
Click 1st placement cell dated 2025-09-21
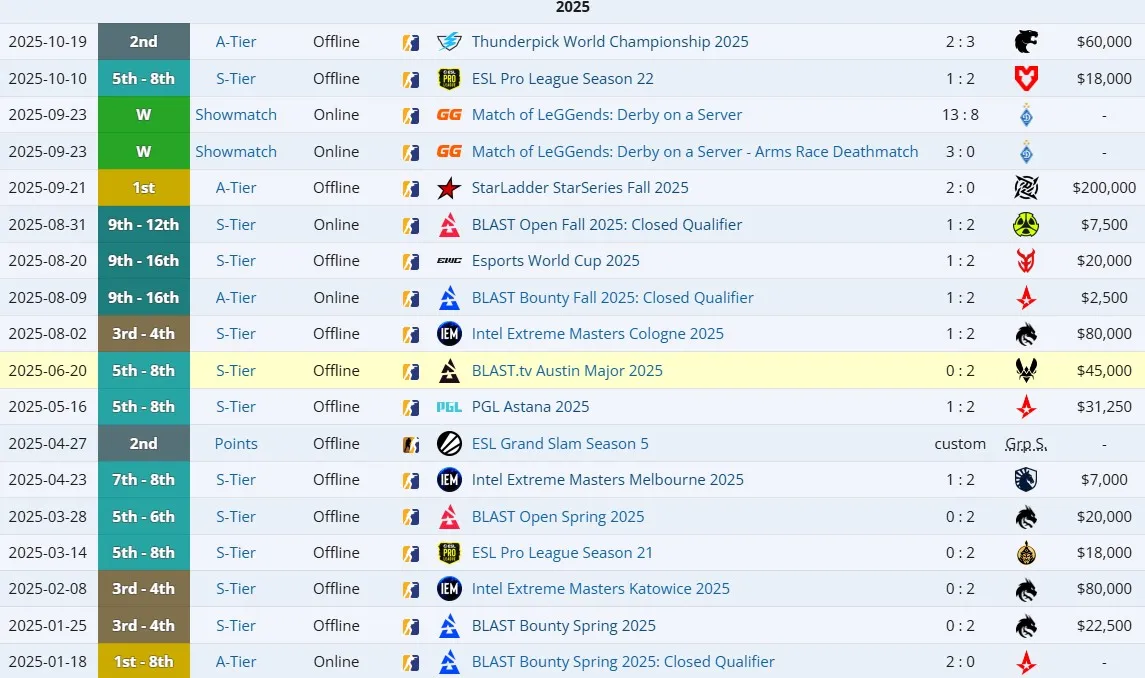pos(144,188)
